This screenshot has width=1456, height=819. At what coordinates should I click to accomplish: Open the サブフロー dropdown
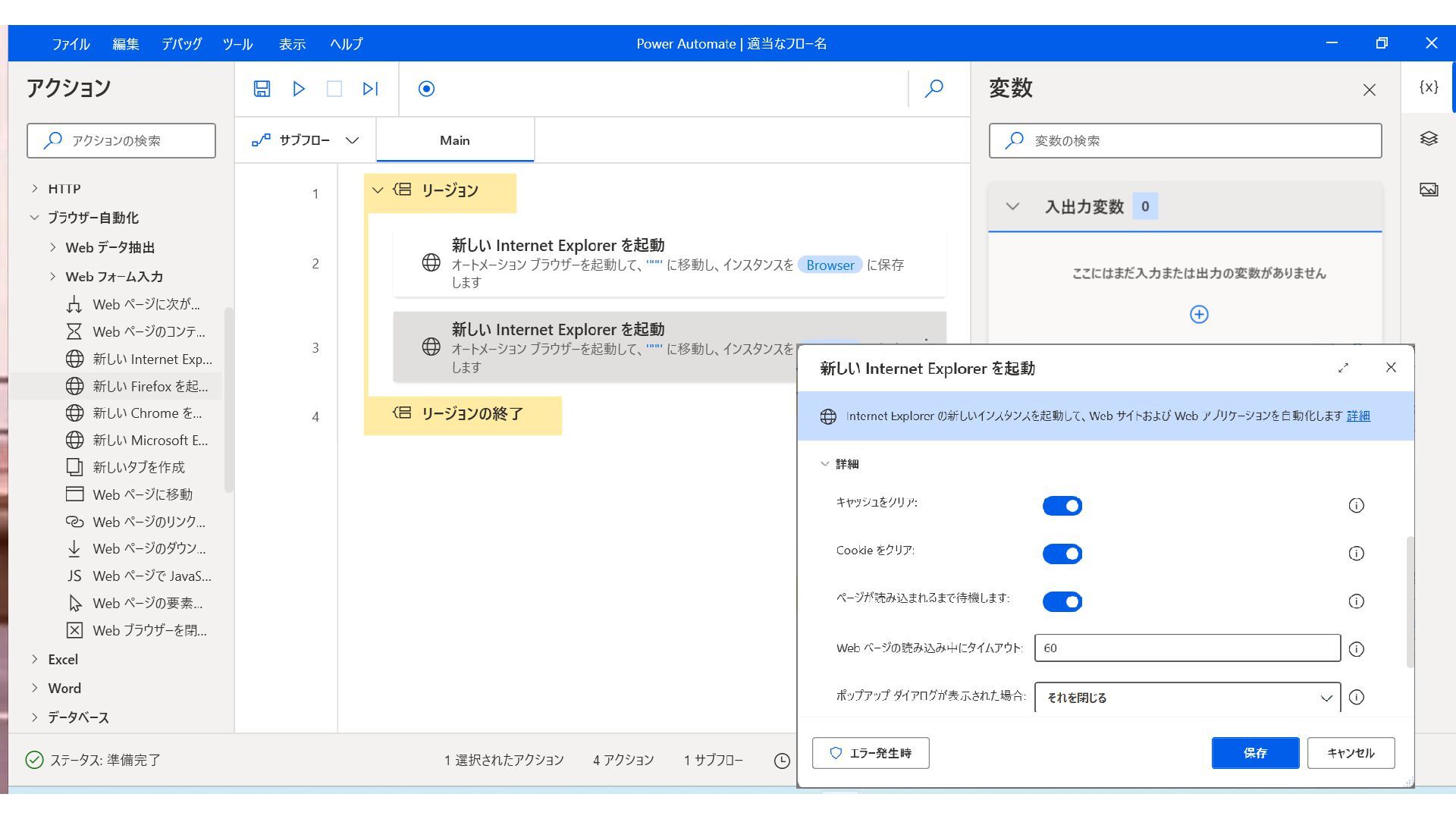coord(306,140)
